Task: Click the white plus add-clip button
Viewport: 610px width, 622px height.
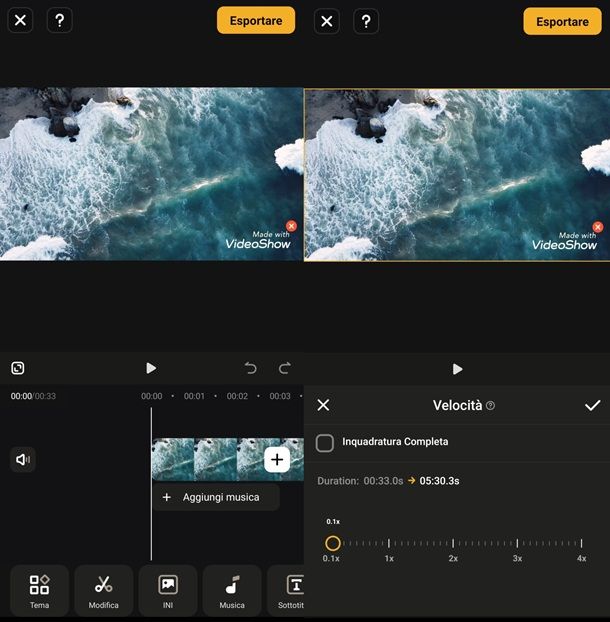Action: pos(277,460)
